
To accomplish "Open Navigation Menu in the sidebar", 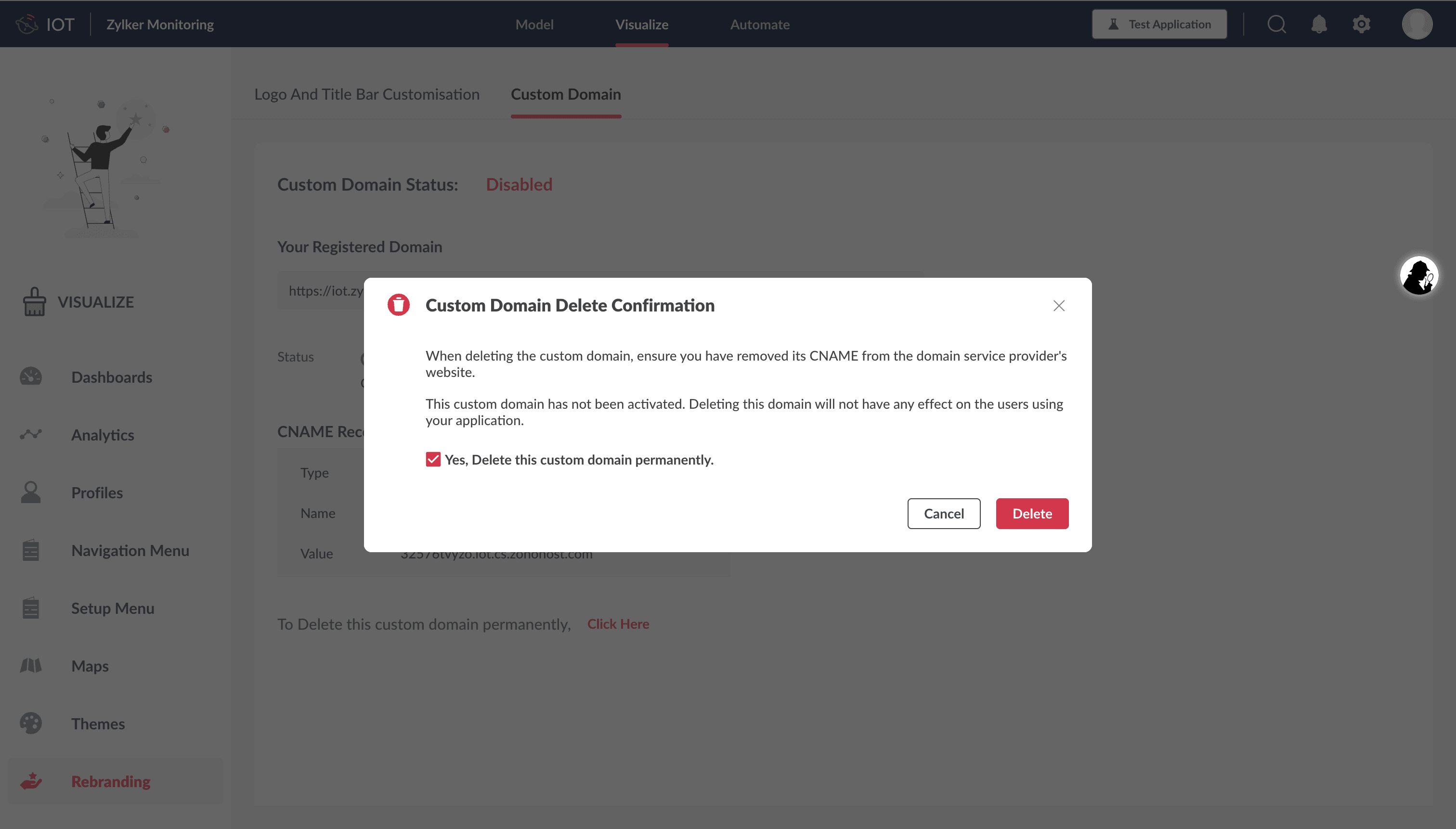I will (x=130, y=551).
